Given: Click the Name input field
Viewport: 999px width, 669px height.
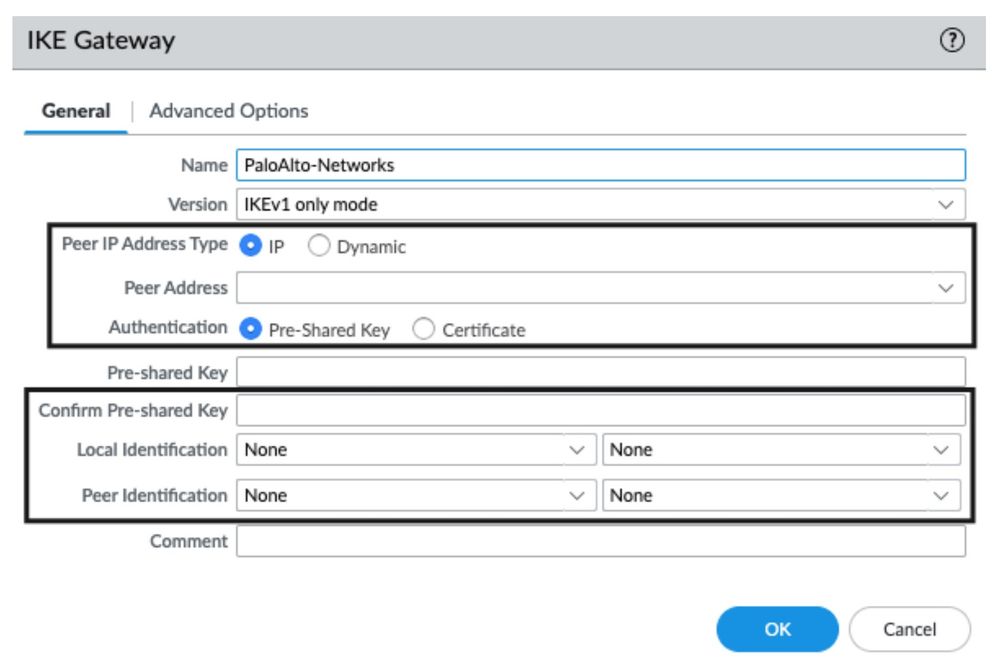Looking at the screenshot, I should pyautogui.click(x=600, y=165).
